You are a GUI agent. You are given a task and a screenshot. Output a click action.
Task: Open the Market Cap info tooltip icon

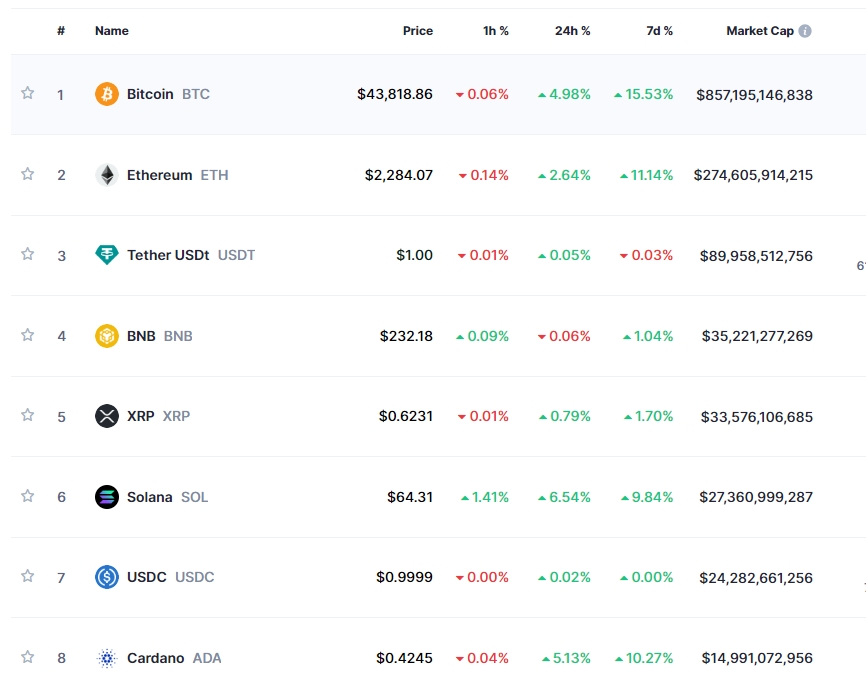(805, 31)
